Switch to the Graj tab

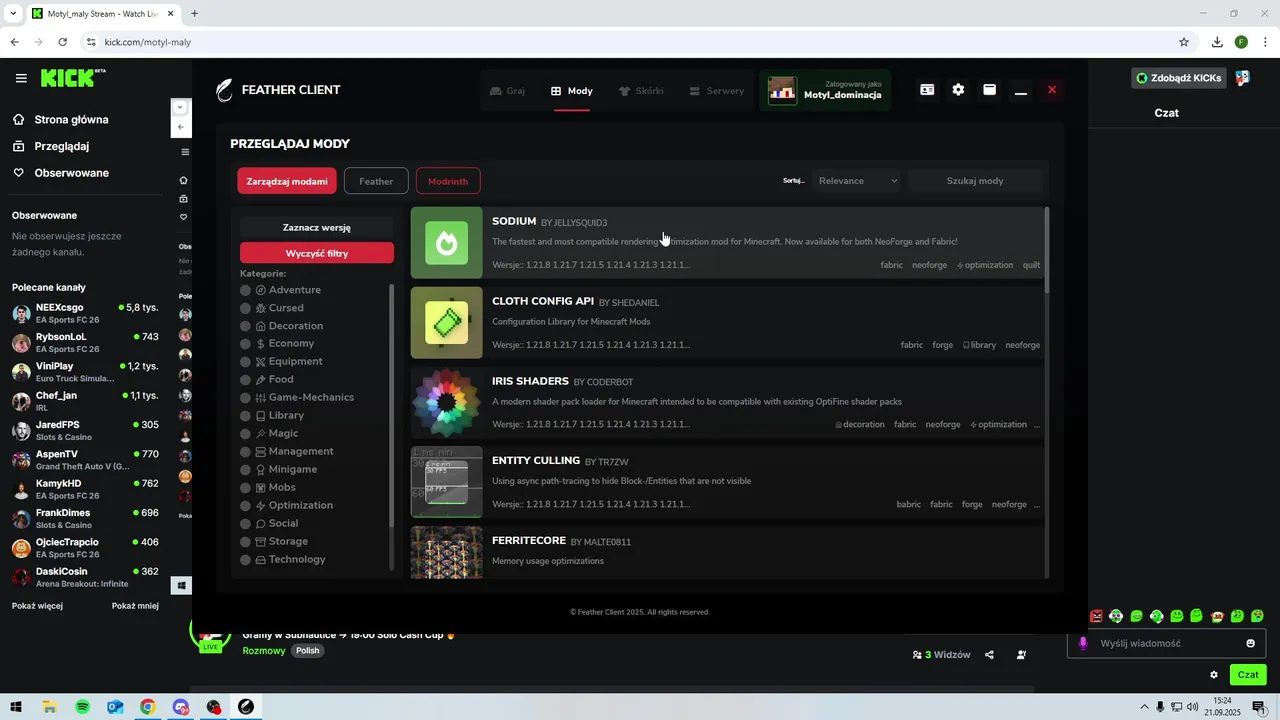[x=507, y=91]
